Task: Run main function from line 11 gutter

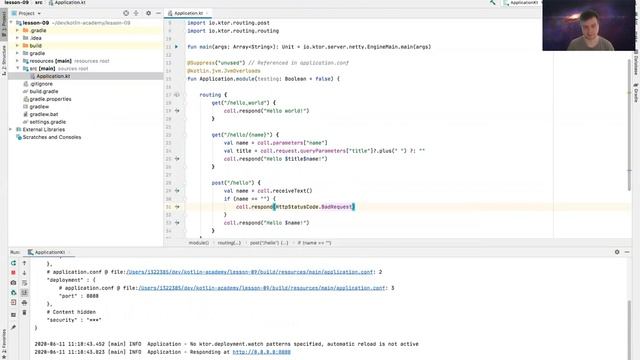Action: point(177,47)
